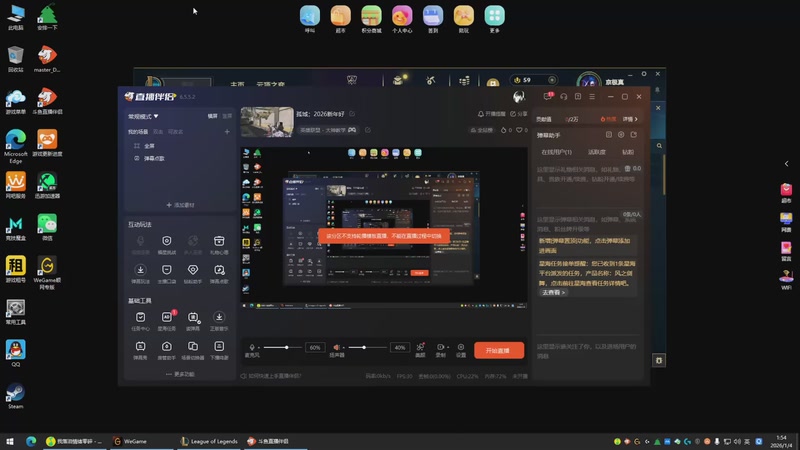
Task: Switch to 竖屏 portrait orientation
Action: (227, 116)
